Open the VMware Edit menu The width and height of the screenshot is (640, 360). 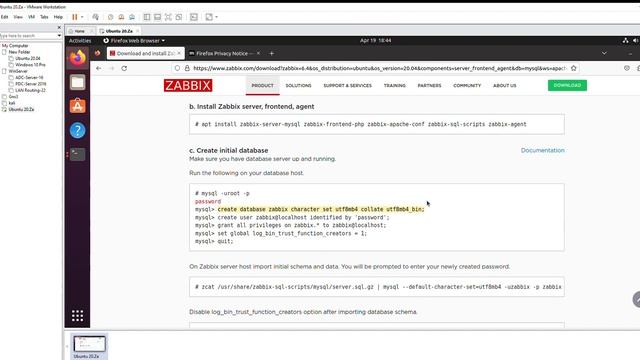click(4, 17)
